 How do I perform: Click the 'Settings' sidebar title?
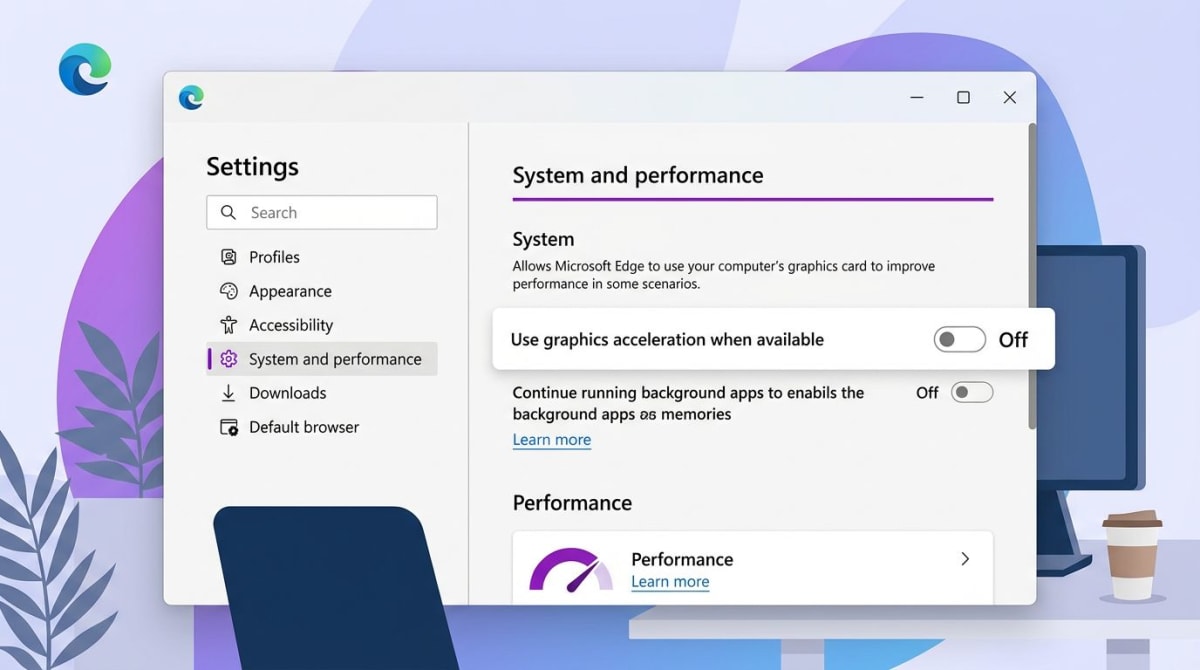[x=252, y=167]
